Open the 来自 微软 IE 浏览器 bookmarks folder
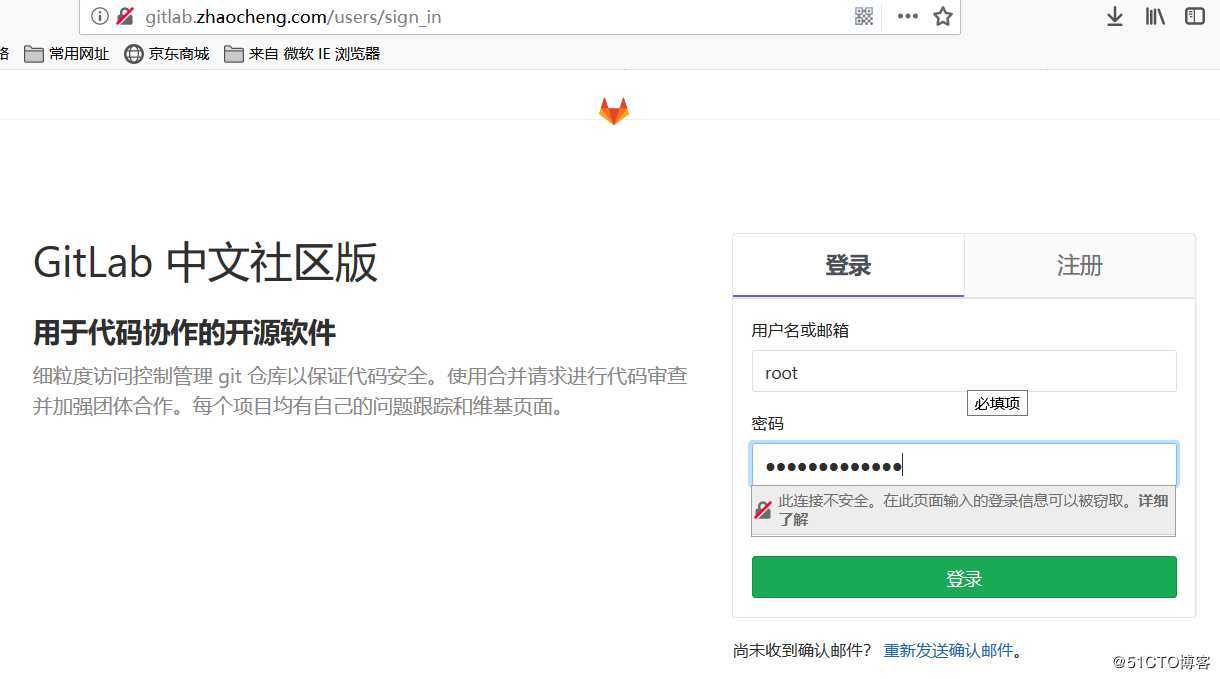 tap(303, 54)
